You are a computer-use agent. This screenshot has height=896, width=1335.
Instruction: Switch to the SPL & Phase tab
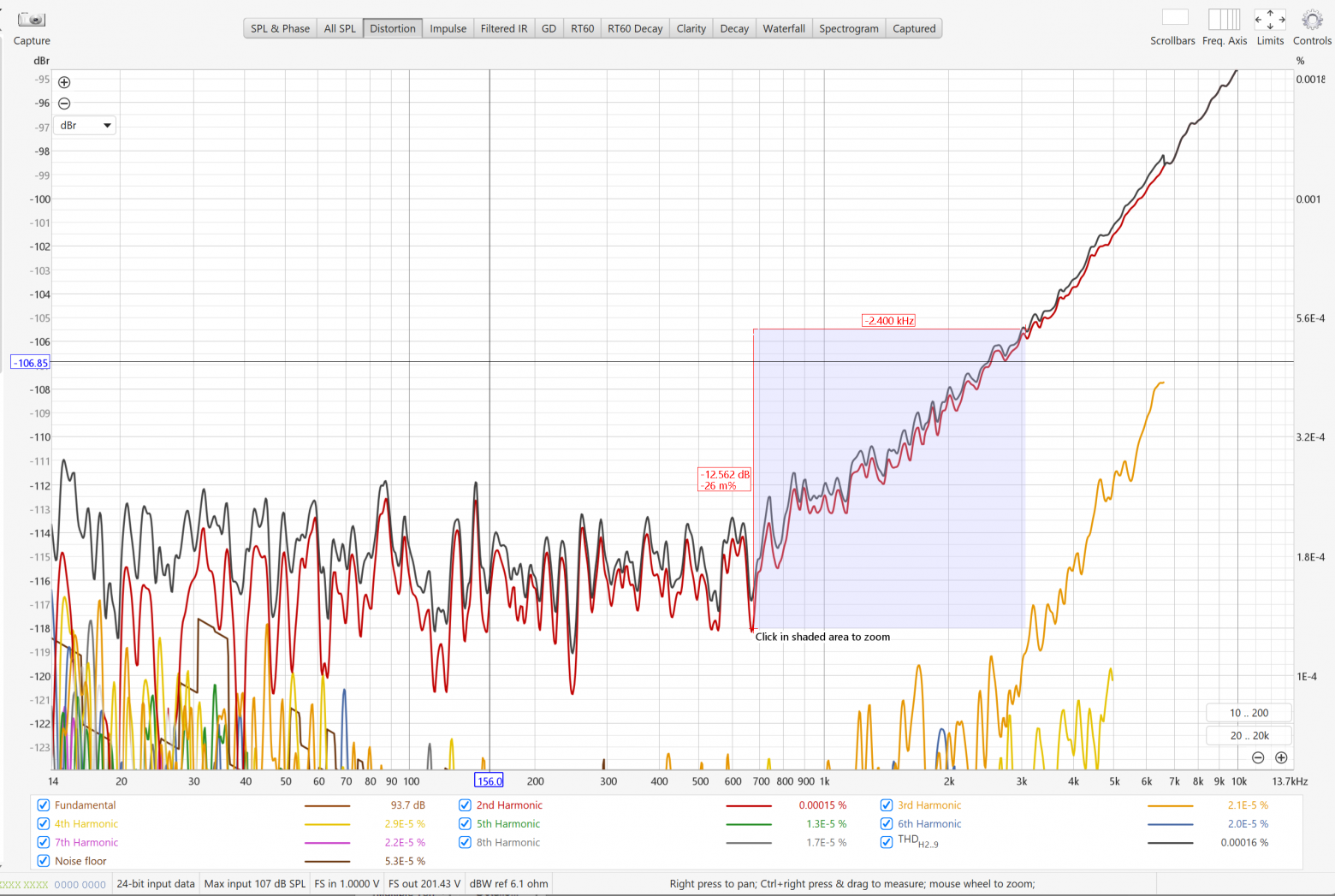pyautogui.click(x=280, y=28)
